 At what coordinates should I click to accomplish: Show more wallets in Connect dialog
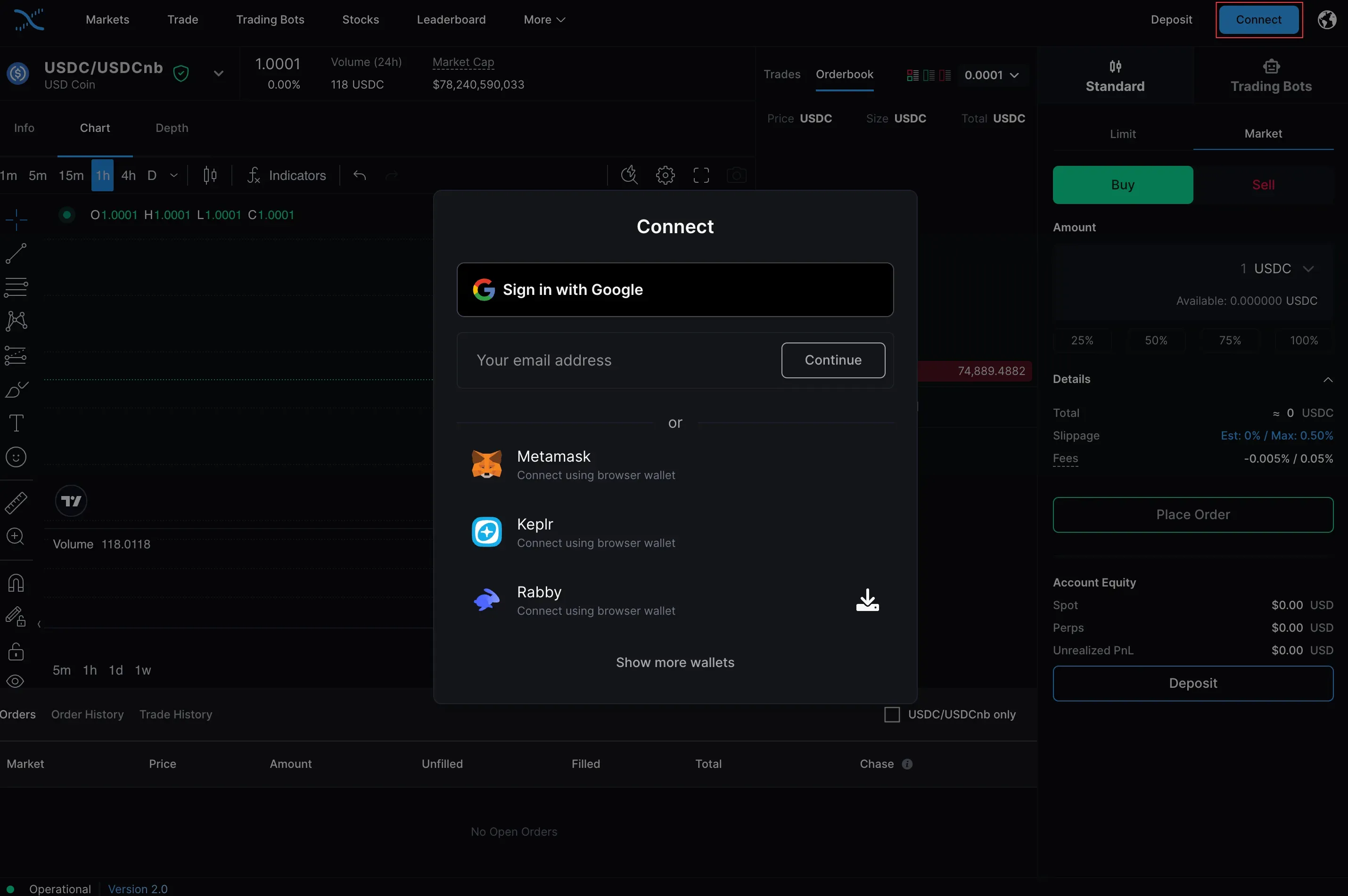(675, 662)
